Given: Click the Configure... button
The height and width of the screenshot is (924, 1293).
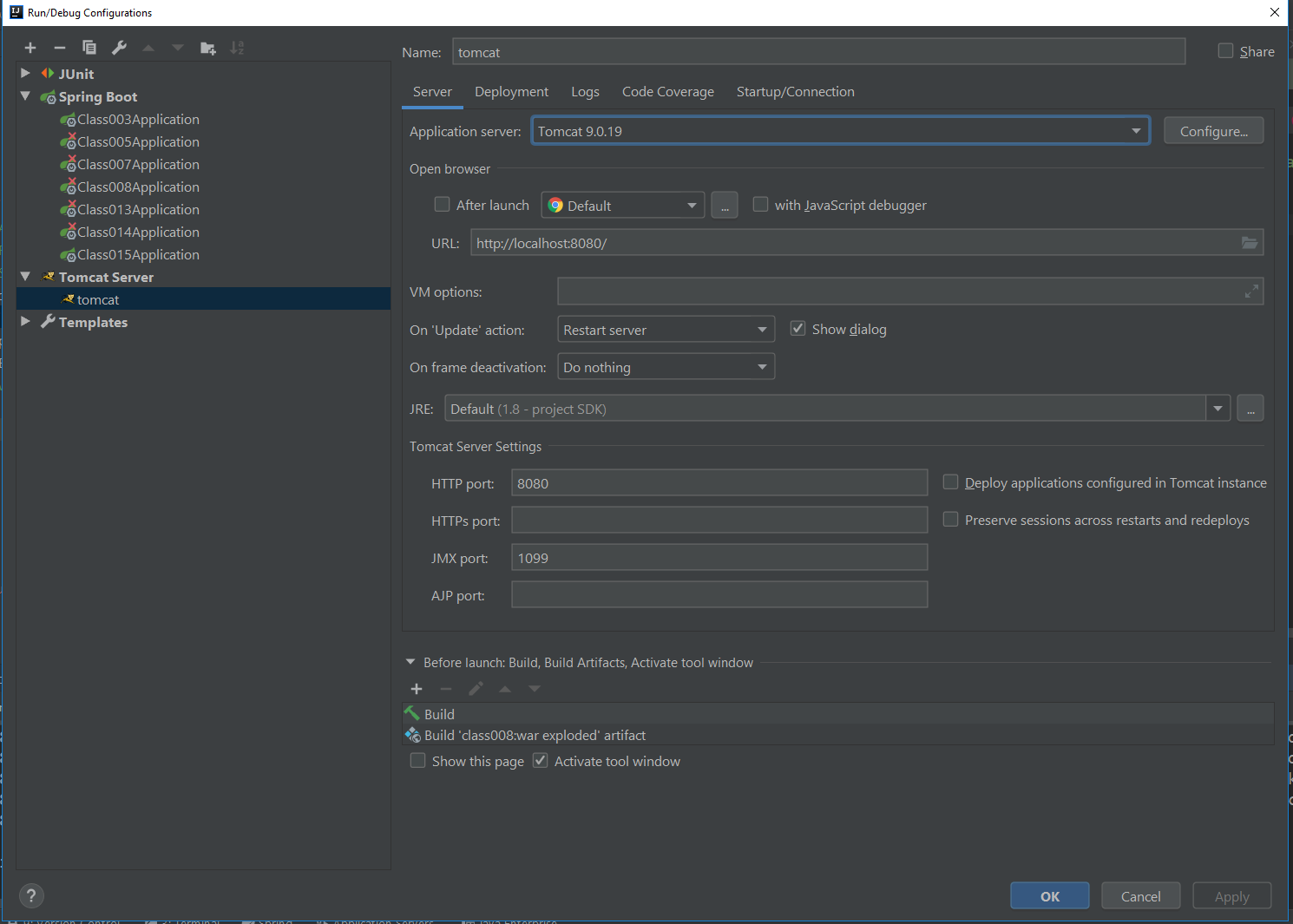Looking at the screenshot, I should (x=1213, y=131).
